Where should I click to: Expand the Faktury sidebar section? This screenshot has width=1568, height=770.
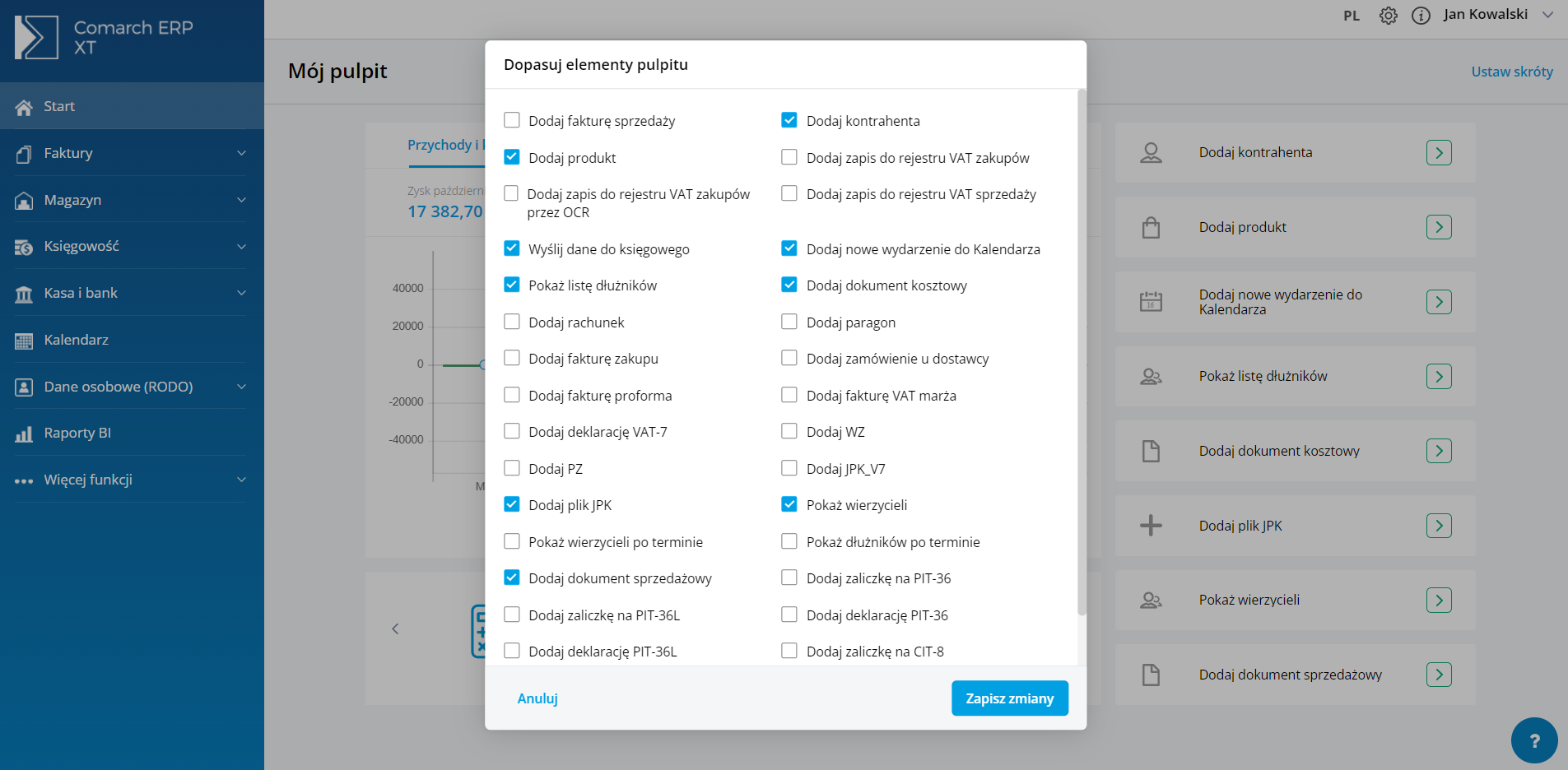[x=132, y=153]
